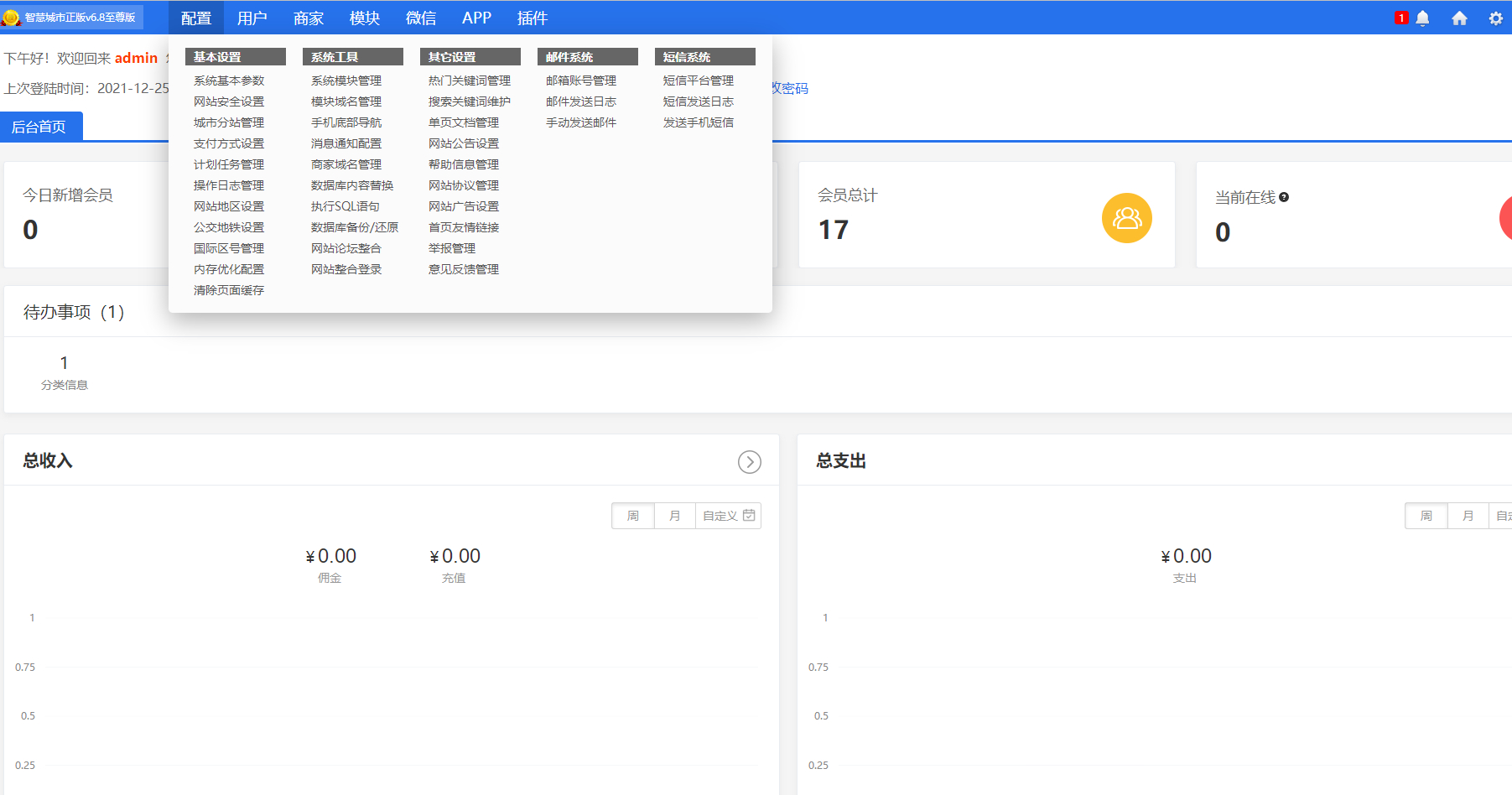Select 月 range in expense chart
Screen dimensions: 1512x795
click(1468, 516)
